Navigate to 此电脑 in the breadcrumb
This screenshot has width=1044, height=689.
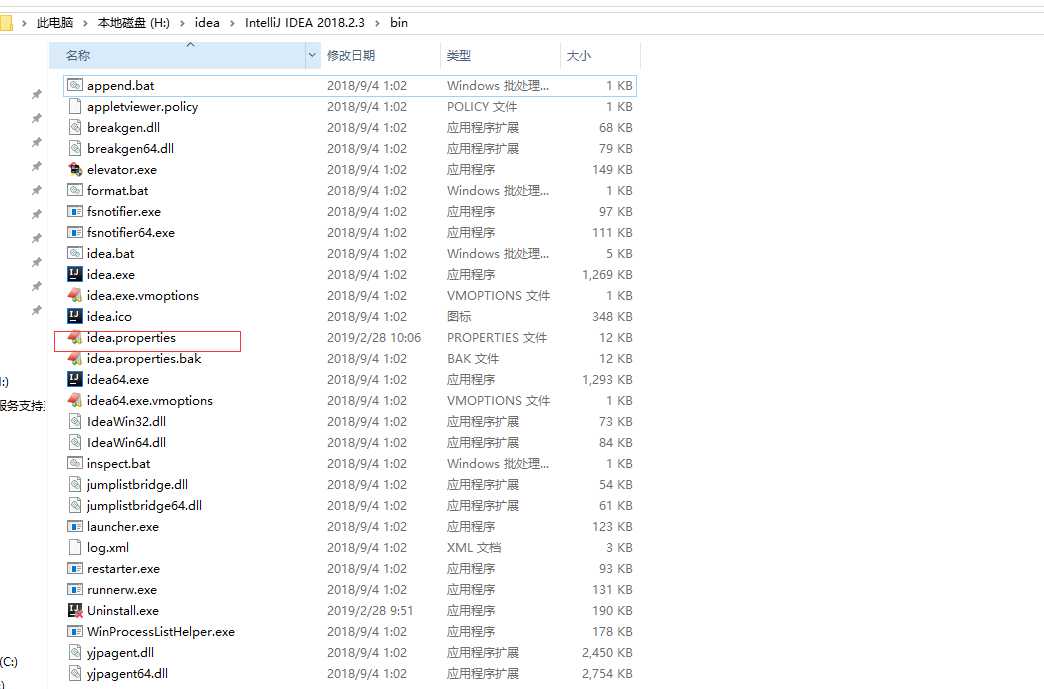point(55,23)
